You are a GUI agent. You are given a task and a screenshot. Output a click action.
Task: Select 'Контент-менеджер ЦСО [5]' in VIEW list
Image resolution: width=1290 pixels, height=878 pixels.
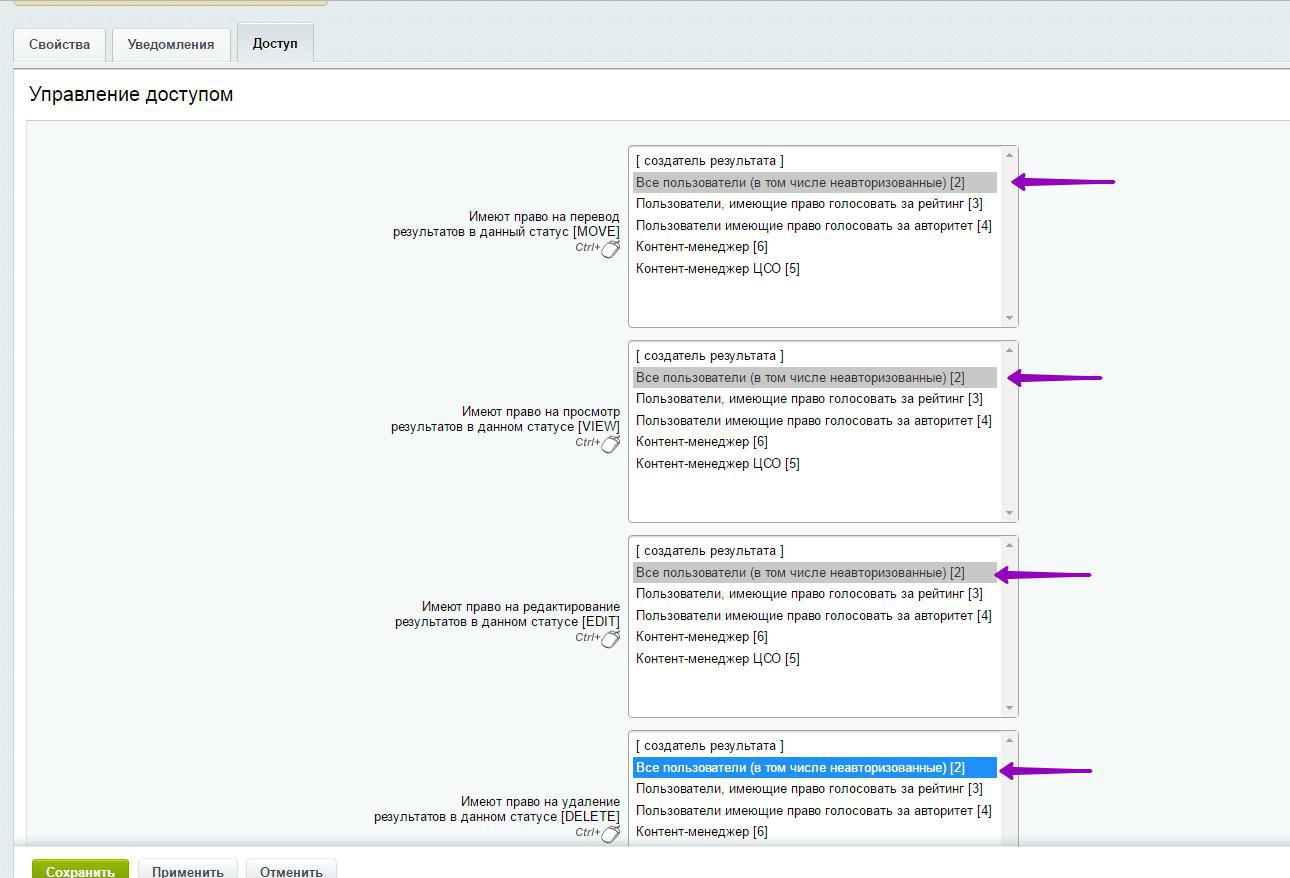[x=815, y=464]
